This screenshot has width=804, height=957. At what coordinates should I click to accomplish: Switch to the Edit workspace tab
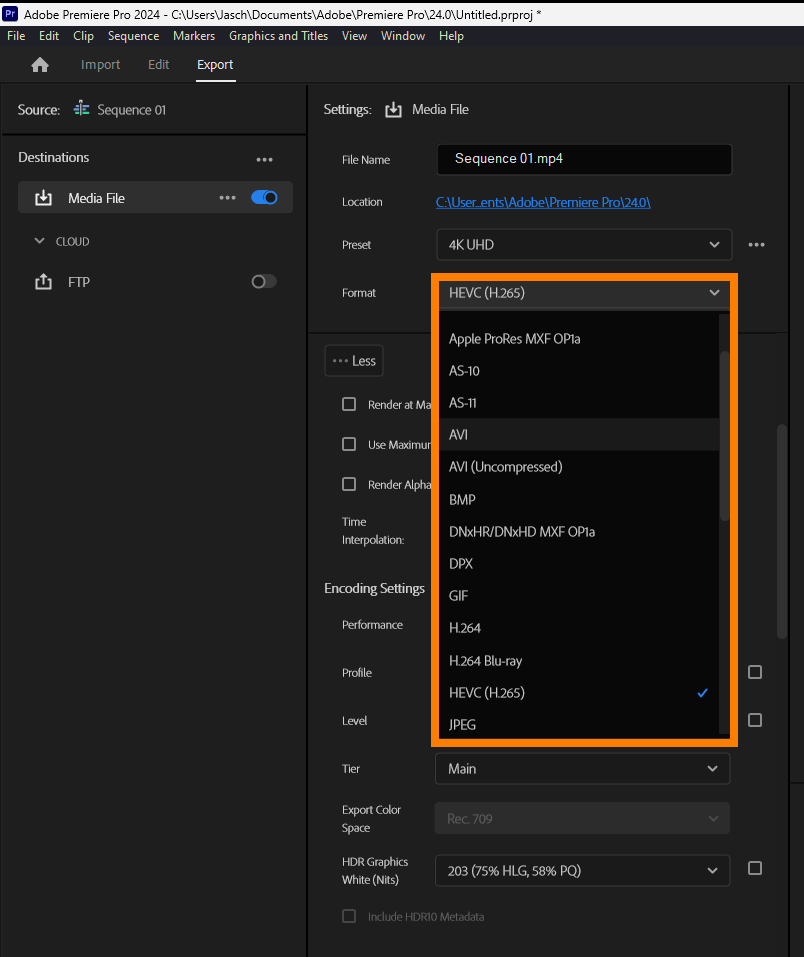tap(158, 65)
